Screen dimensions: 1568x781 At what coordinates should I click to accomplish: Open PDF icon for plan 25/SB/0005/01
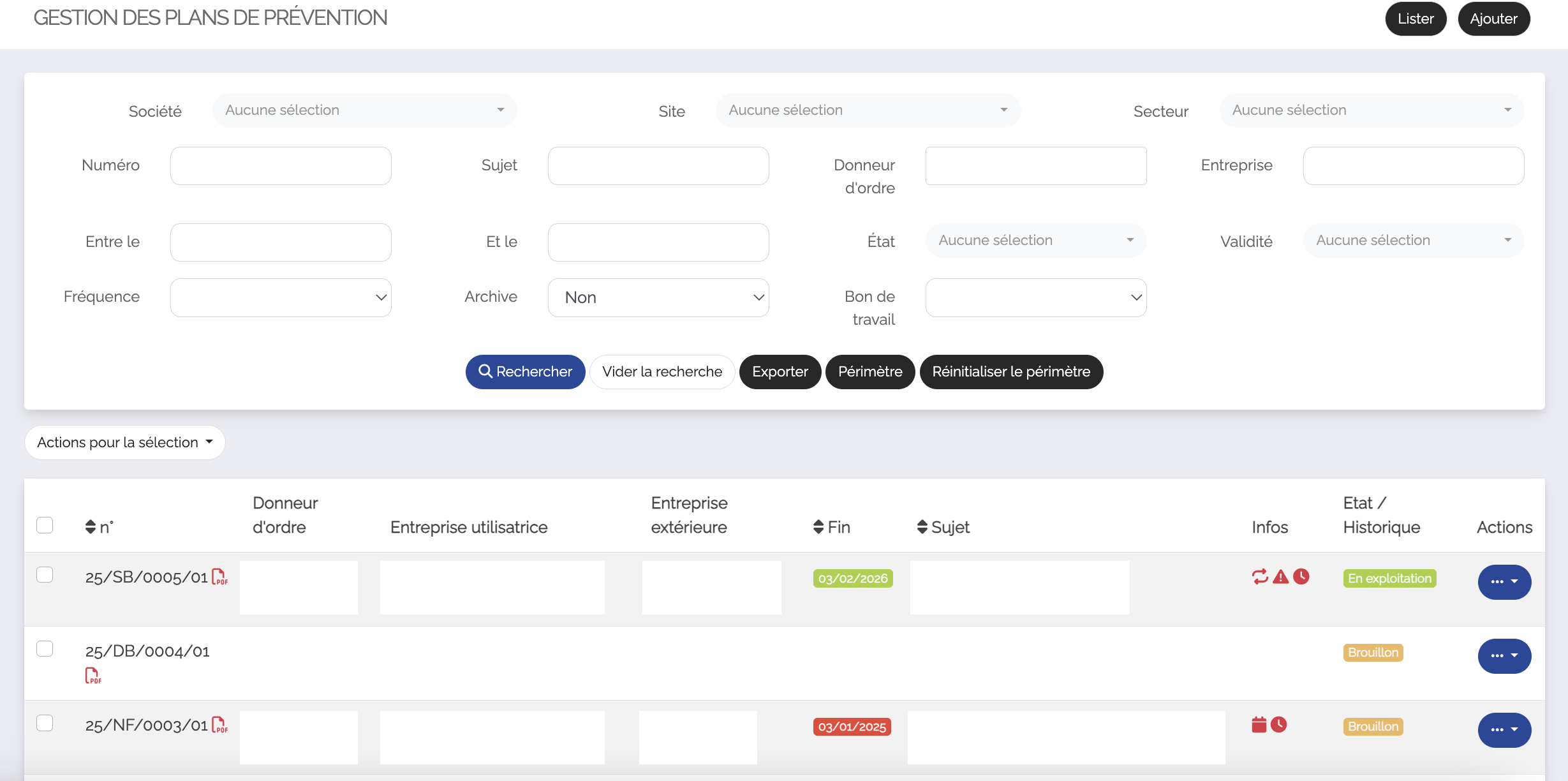tap(219, 577)
